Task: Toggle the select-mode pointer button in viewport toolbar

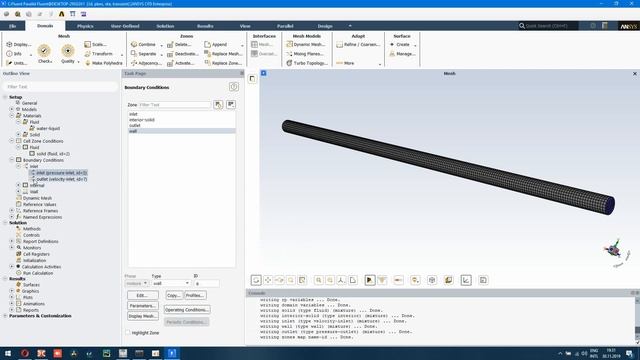Action: (x=370, y=280)
